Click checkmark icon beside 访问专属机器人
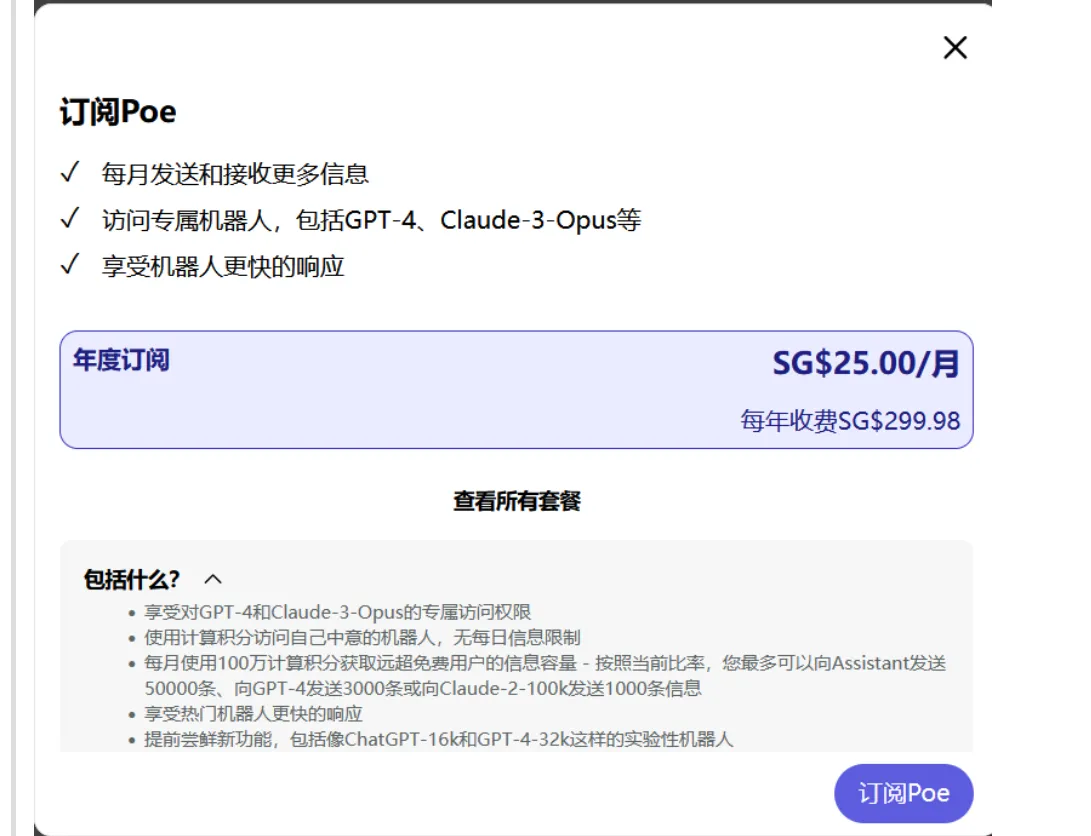The height and width of the screenshot is (836, 1091). pyautogui.click(x=70, y=219)
